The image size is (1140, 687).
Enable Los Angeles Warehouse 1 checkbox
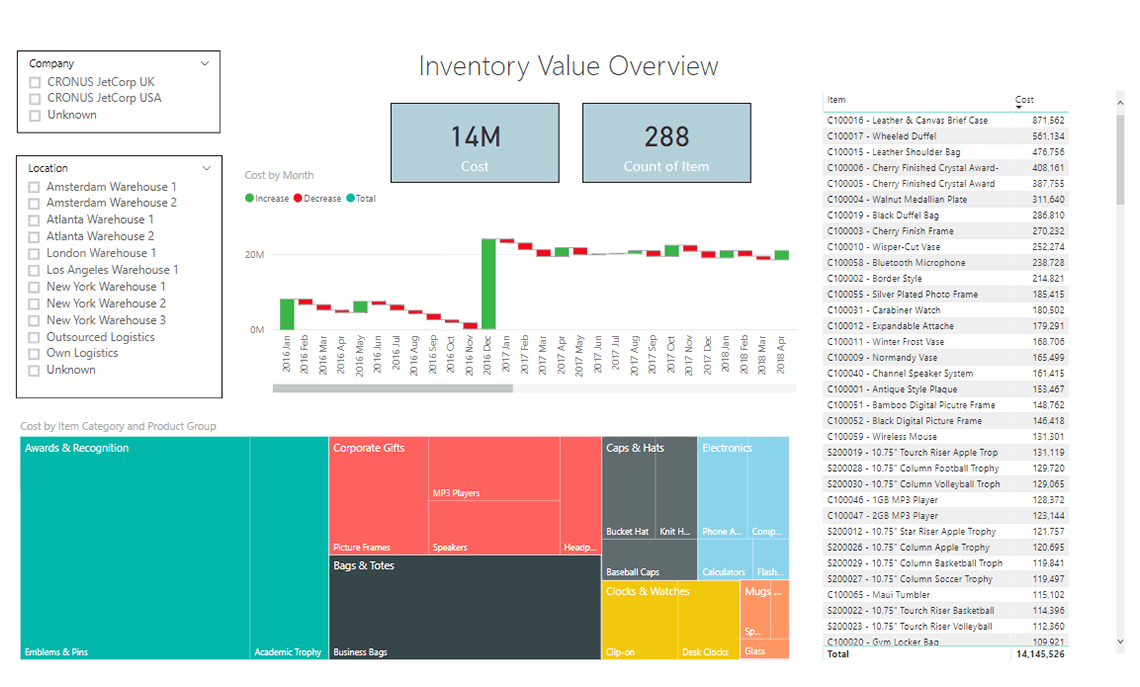[x=33, y=270]
